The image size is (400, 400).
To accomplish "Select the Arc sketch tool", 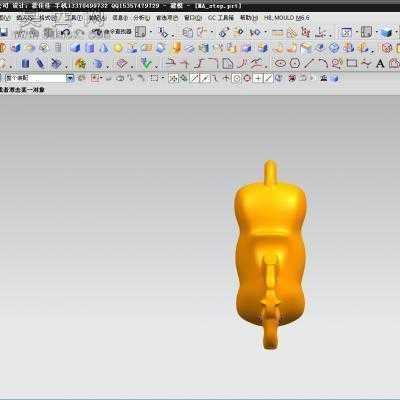I will coord(323,63).
